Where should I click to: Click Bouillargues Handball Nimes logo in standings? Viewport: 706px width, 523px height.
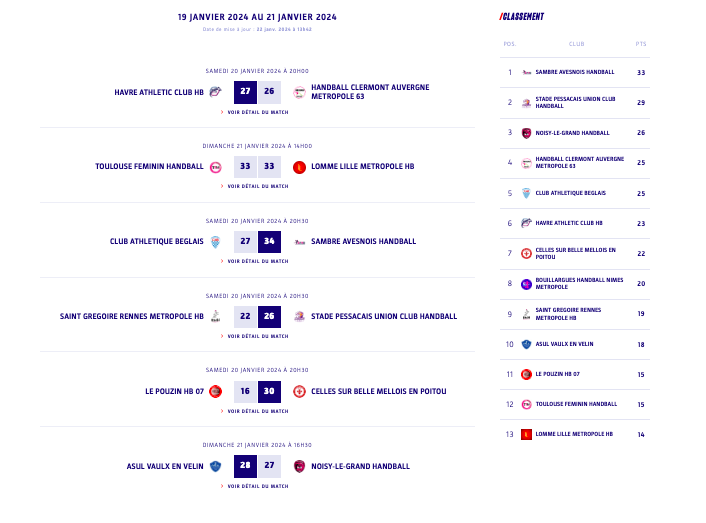pos(526,284)
